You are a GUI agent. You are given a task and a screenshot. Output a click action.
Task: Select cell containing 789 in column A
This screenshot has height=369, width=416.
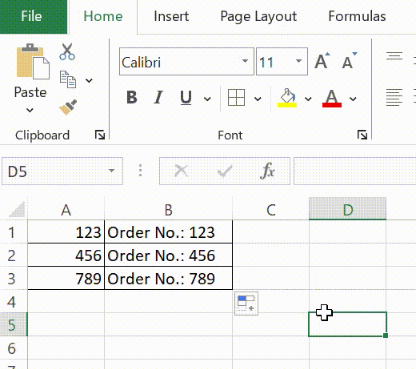pyautogui.click(x=66, y=278)
